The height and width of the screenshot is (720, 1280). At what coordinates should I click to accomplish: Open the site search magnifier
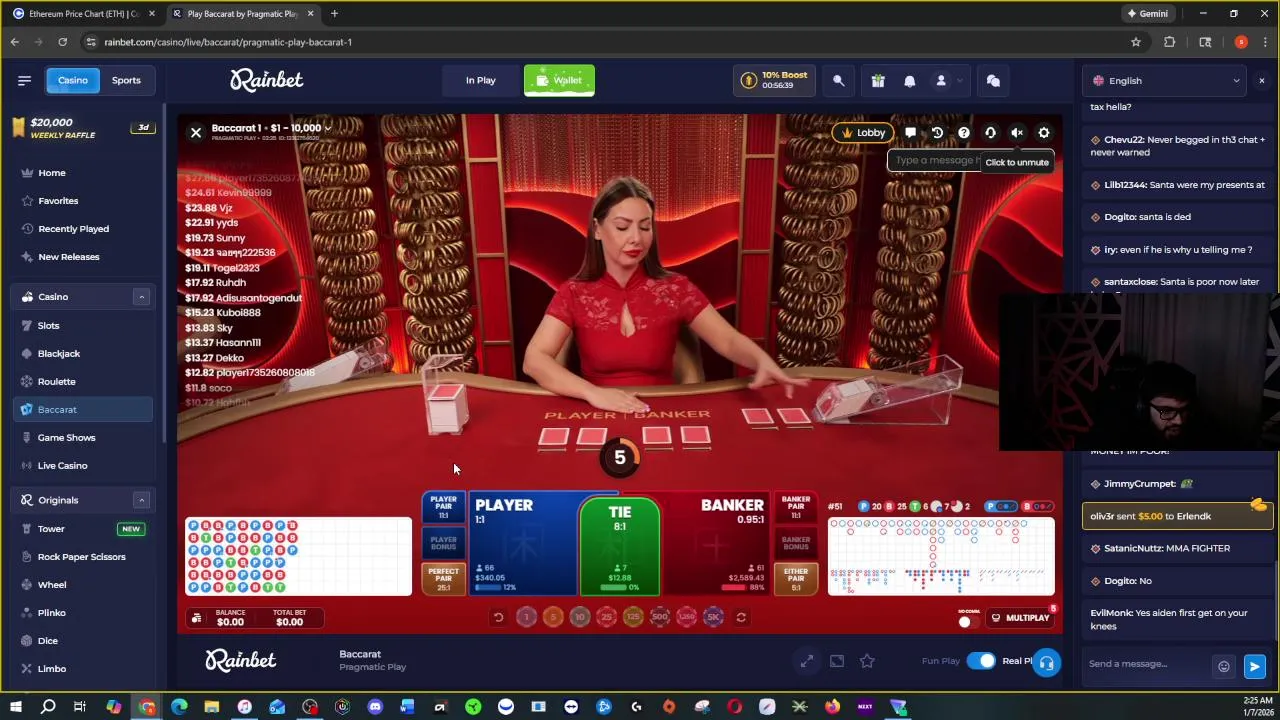tap(839, 80)
